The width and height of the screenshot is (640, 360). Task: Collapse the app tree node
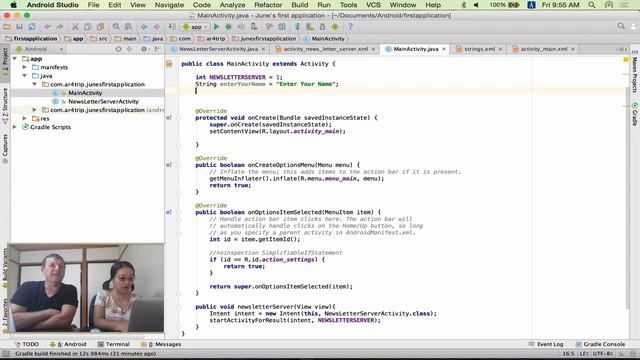tap(15, 59)
